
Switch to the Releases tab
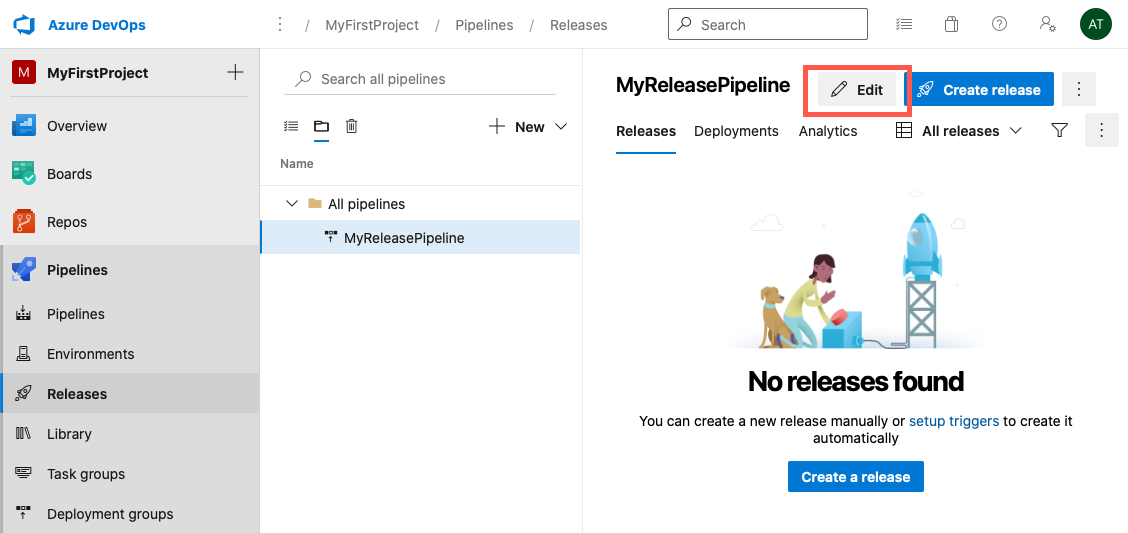coord(646,132)
